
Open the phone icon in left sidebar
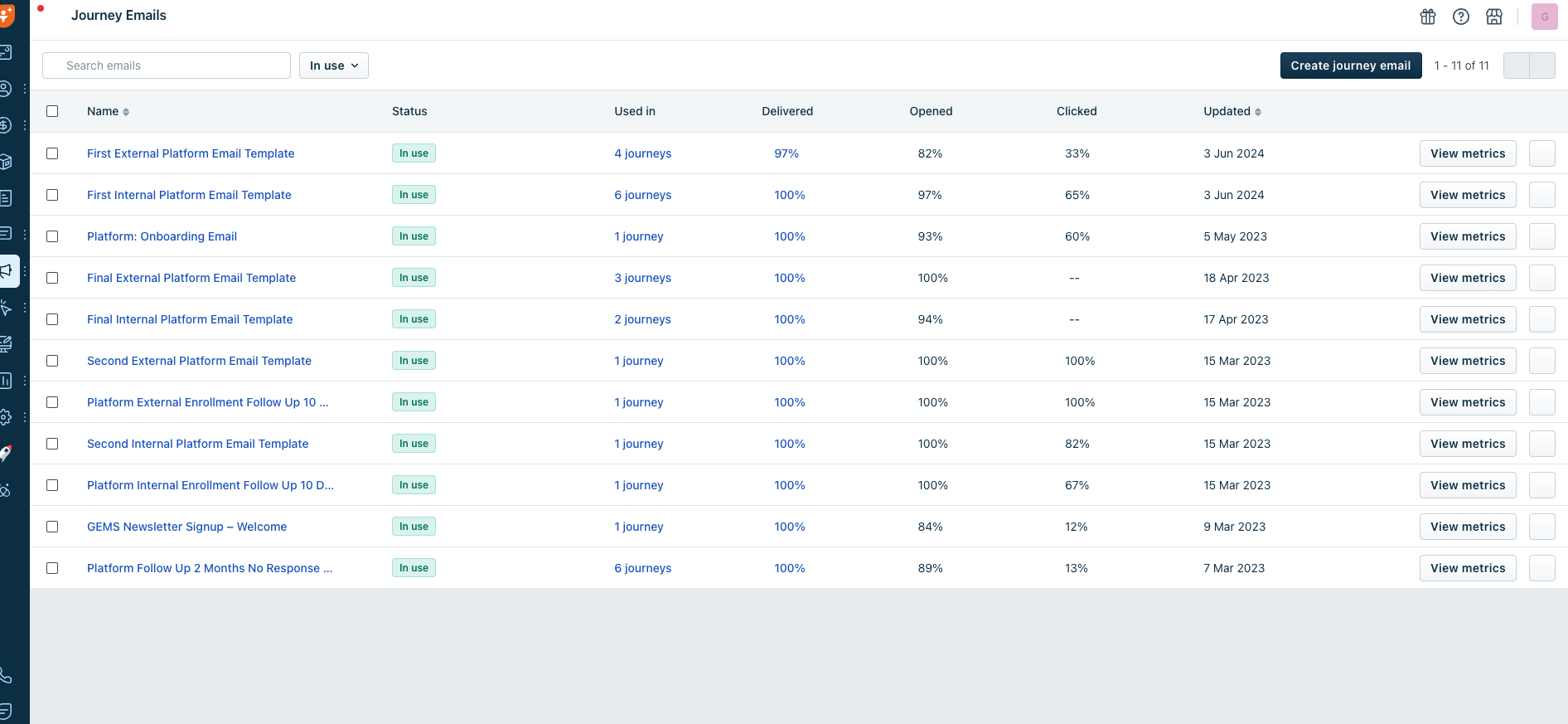[7, 675]
